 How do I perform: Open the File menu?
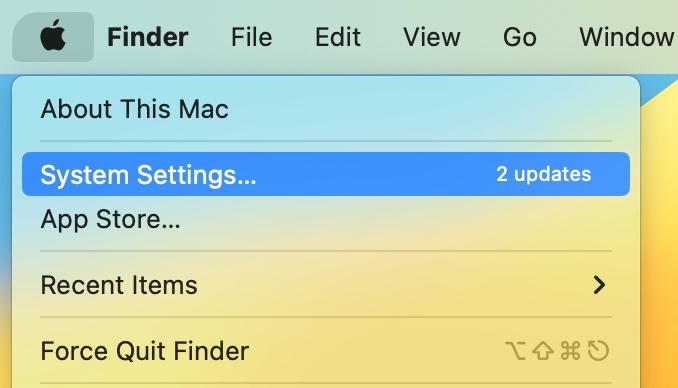(252, 37)
